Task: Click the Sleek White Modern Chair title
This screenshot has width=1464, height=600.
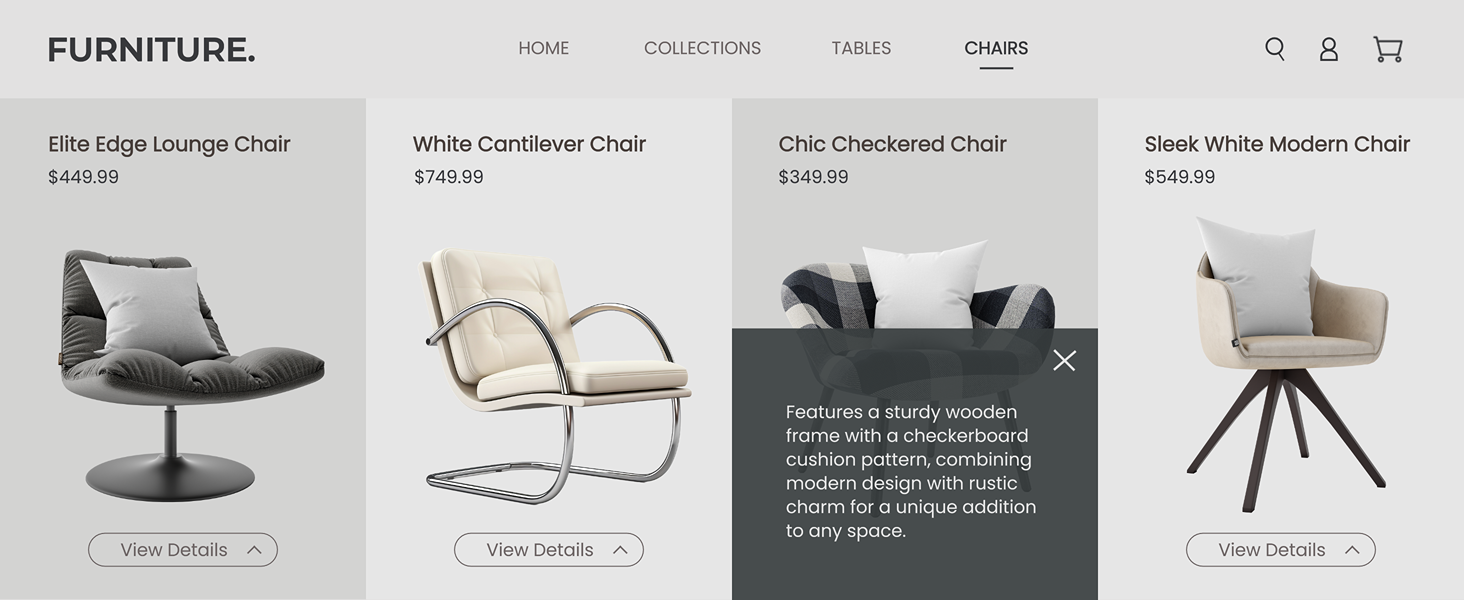Action: (x=1277, y=144)
